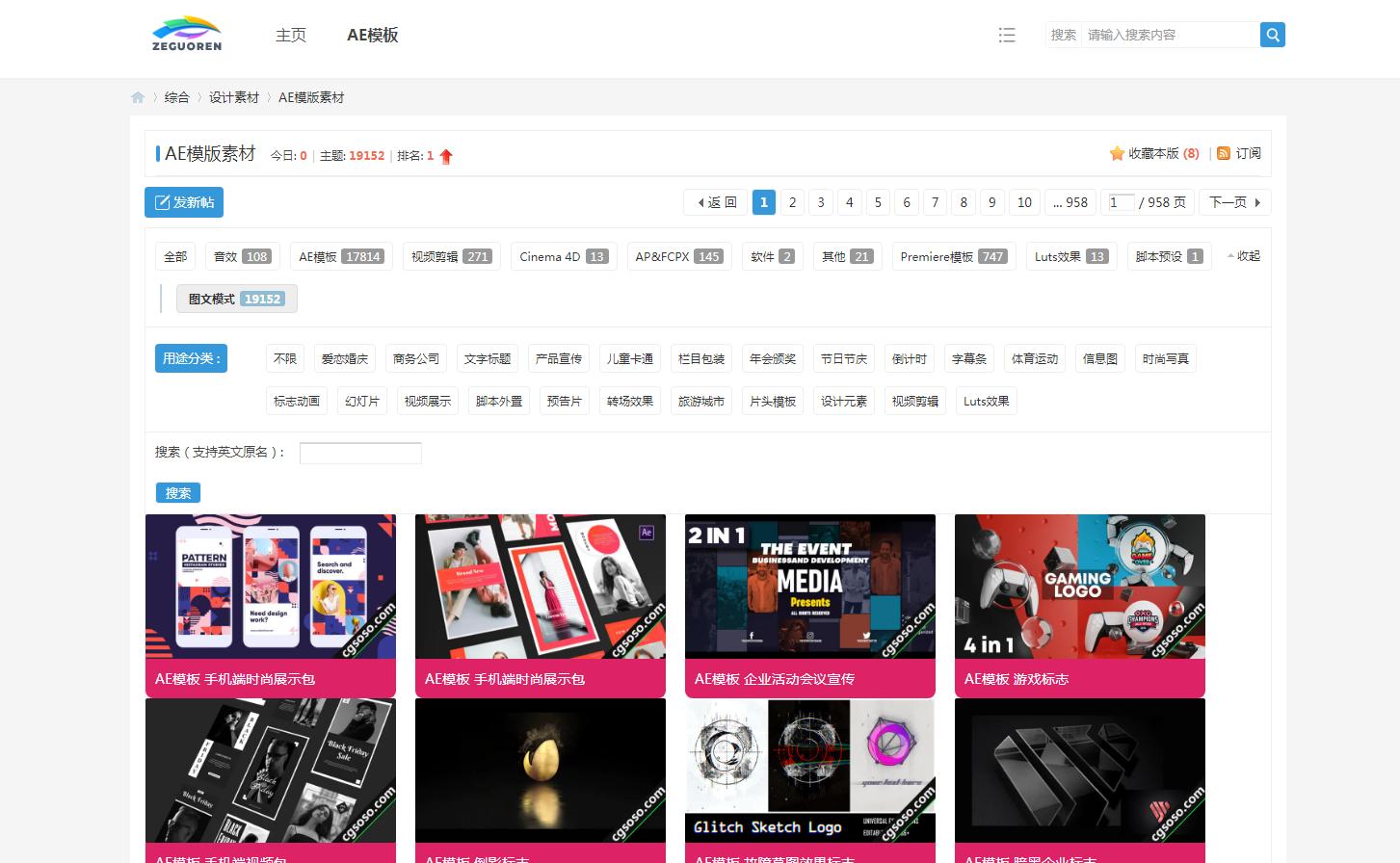Click the home icon in the breadcrumb

coord(137,96)
